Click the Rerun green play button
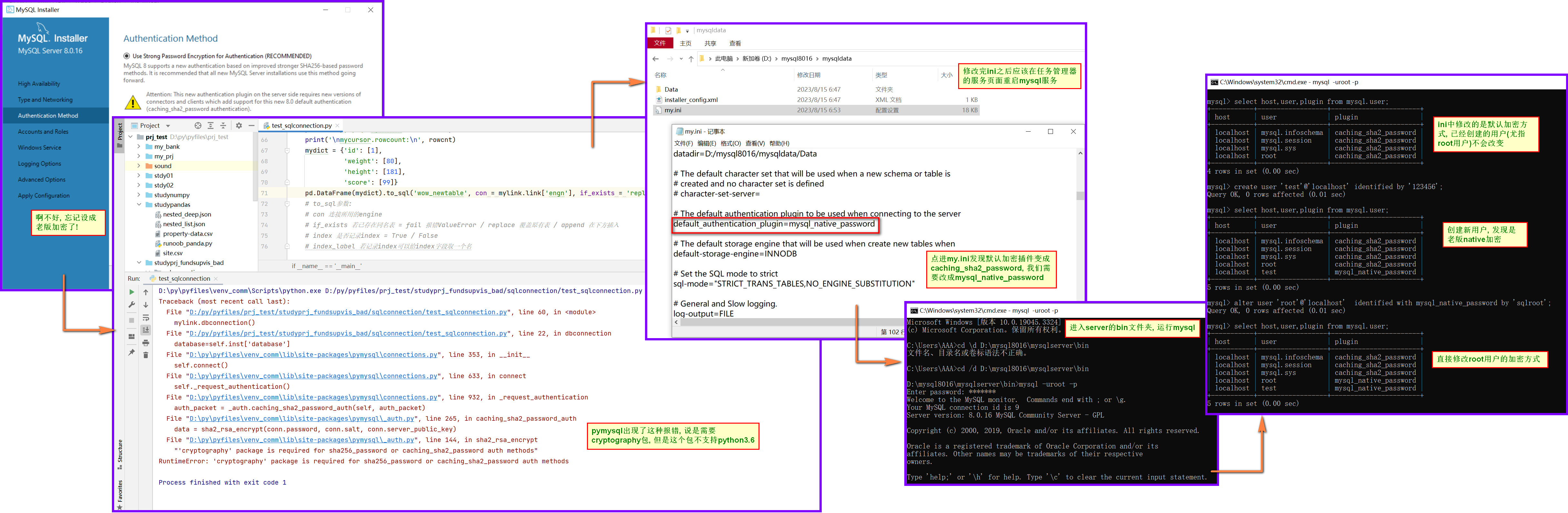 132,292
